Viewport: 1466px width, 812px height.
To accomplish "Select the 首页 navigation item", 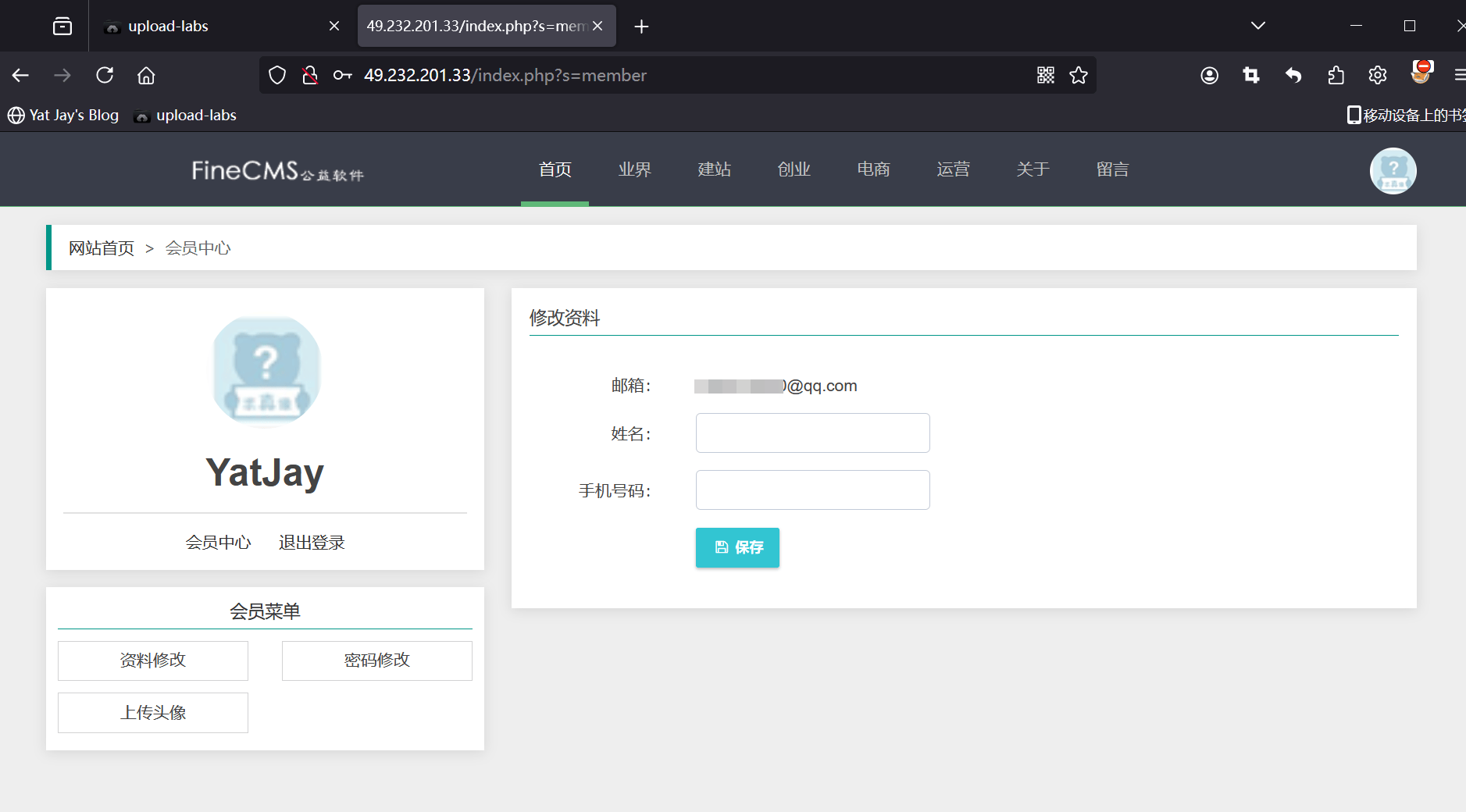I will [x=555, y=169].
